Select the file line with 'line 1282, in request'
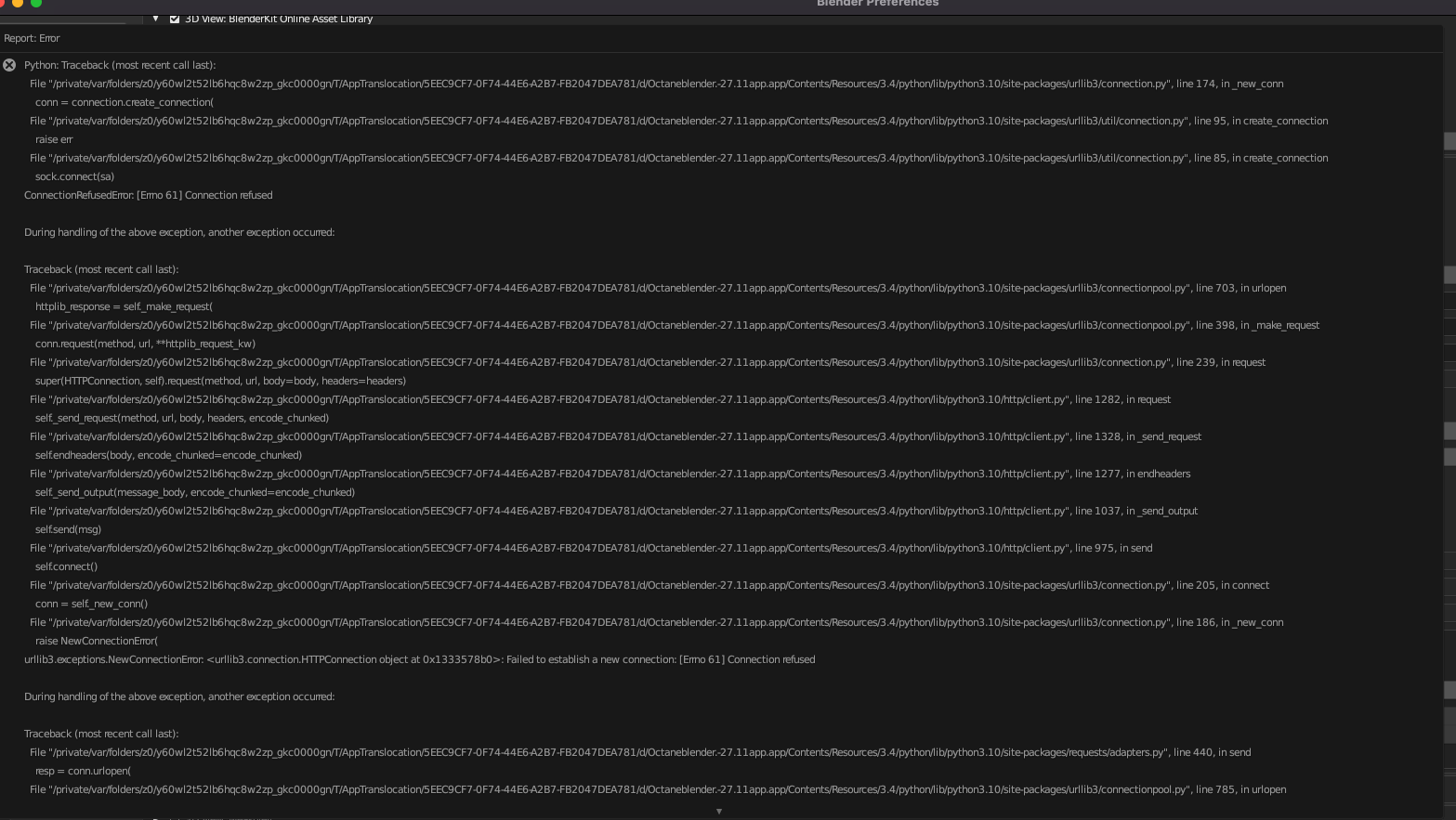1456x820 pixels. click(600, 399)
